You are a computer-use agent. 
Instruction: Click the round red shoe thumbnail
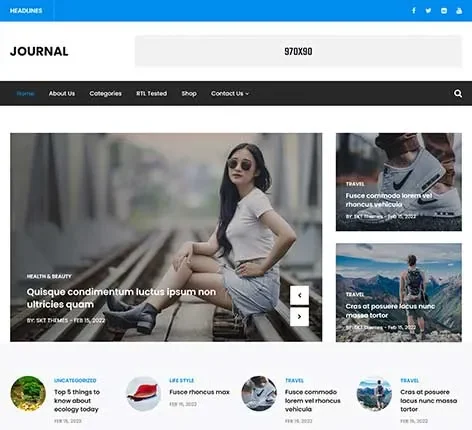143,394
